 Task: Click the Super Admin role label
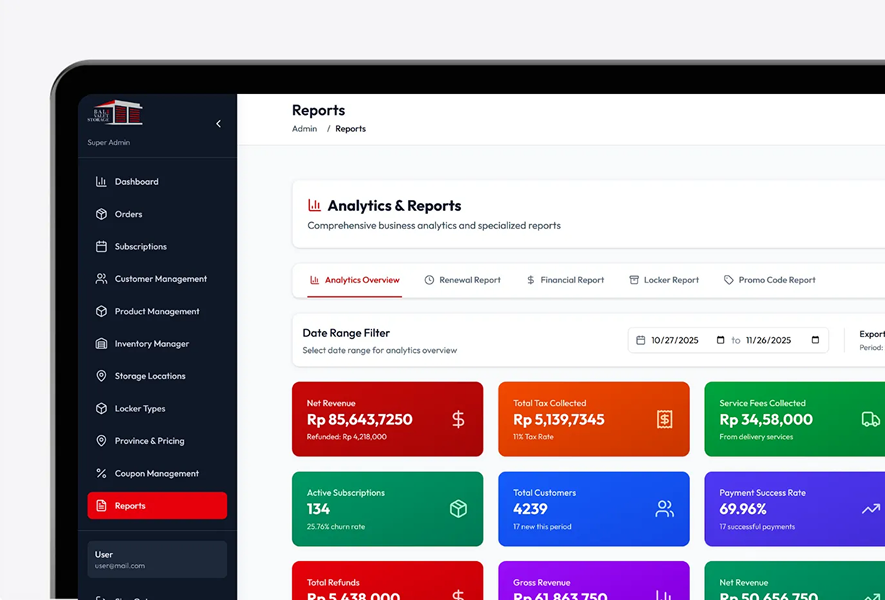click(108, 142)
